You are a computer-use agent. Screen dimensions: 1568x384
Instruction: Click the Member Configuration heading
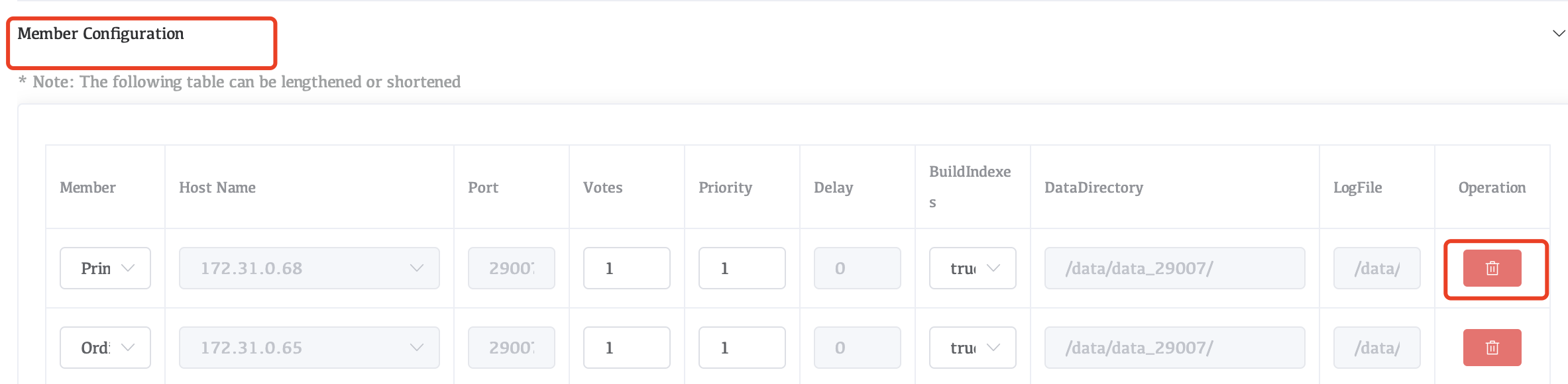(101, 34)
